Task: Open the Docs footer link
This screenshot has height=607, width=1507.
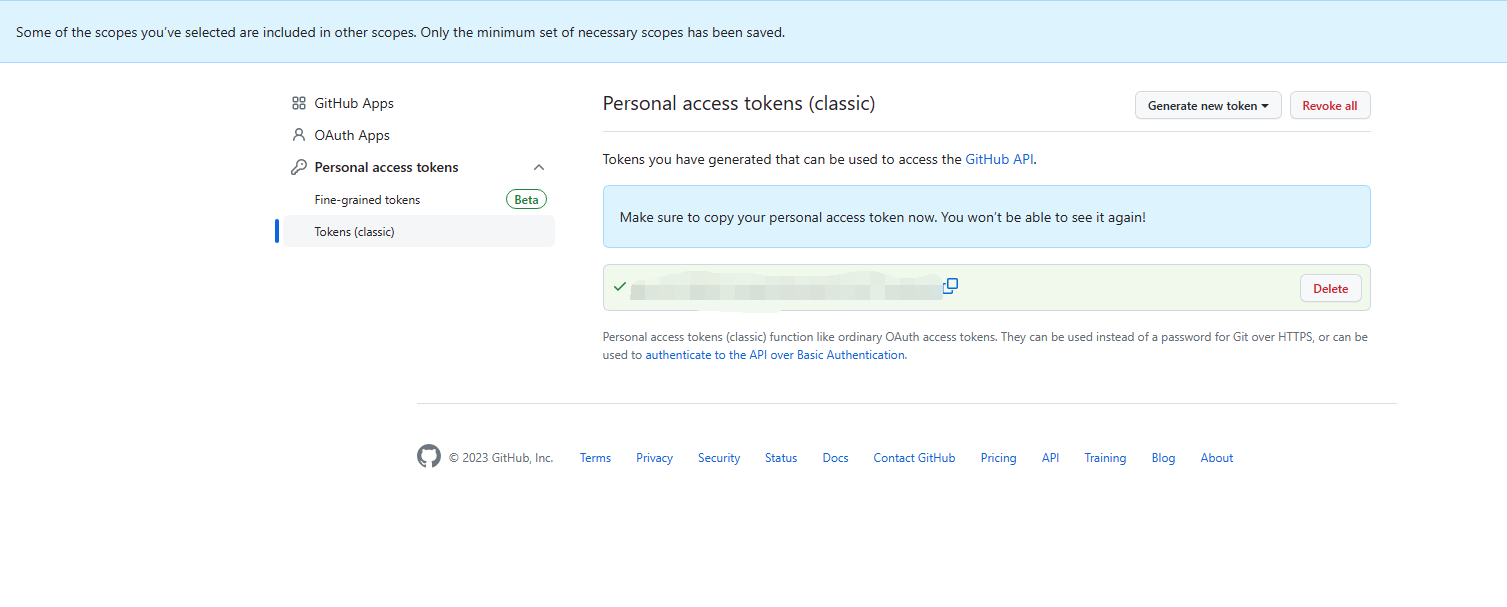Action: pyautogui.click(x=835, y=458)
